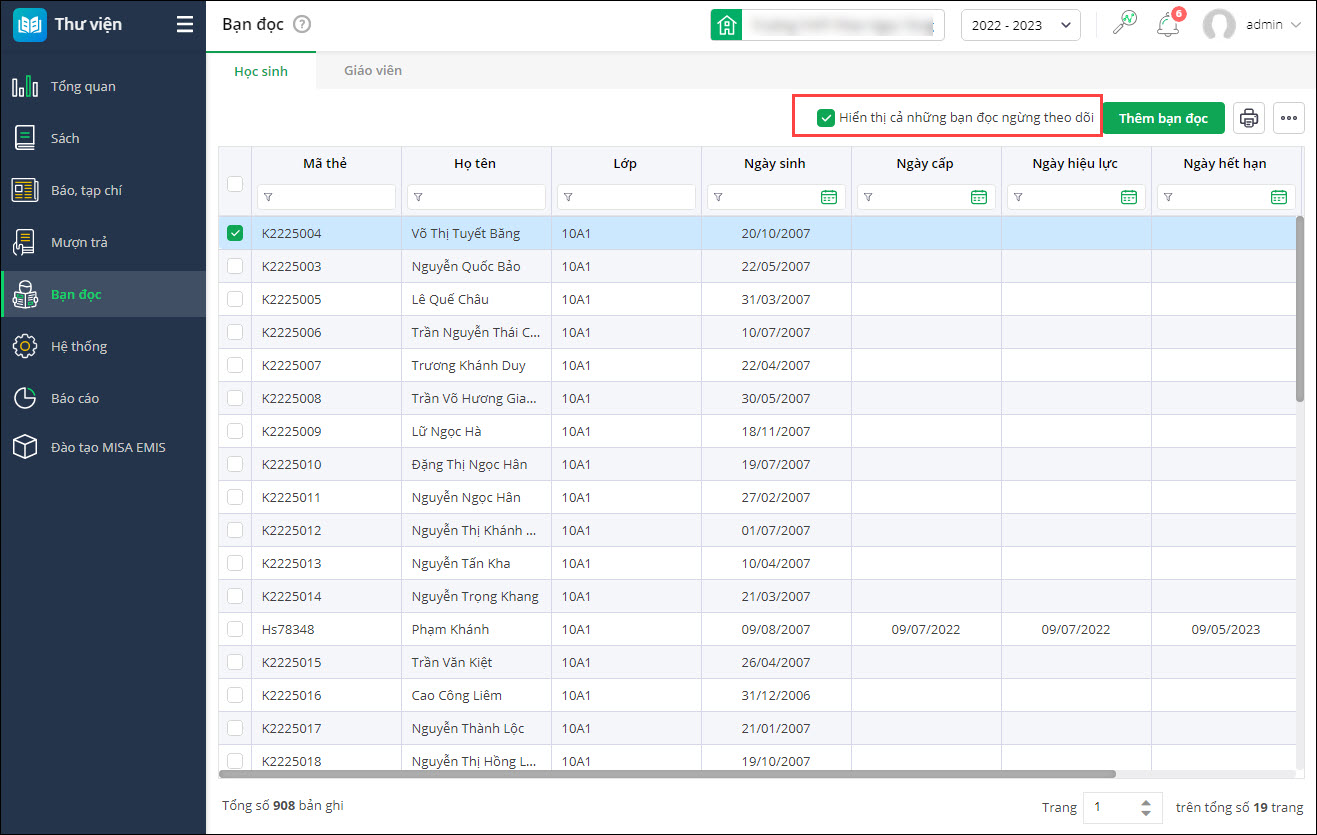1317x835 pixels.
Task: Click the horizontal scrollbar below the table
Action: [666, 774]
